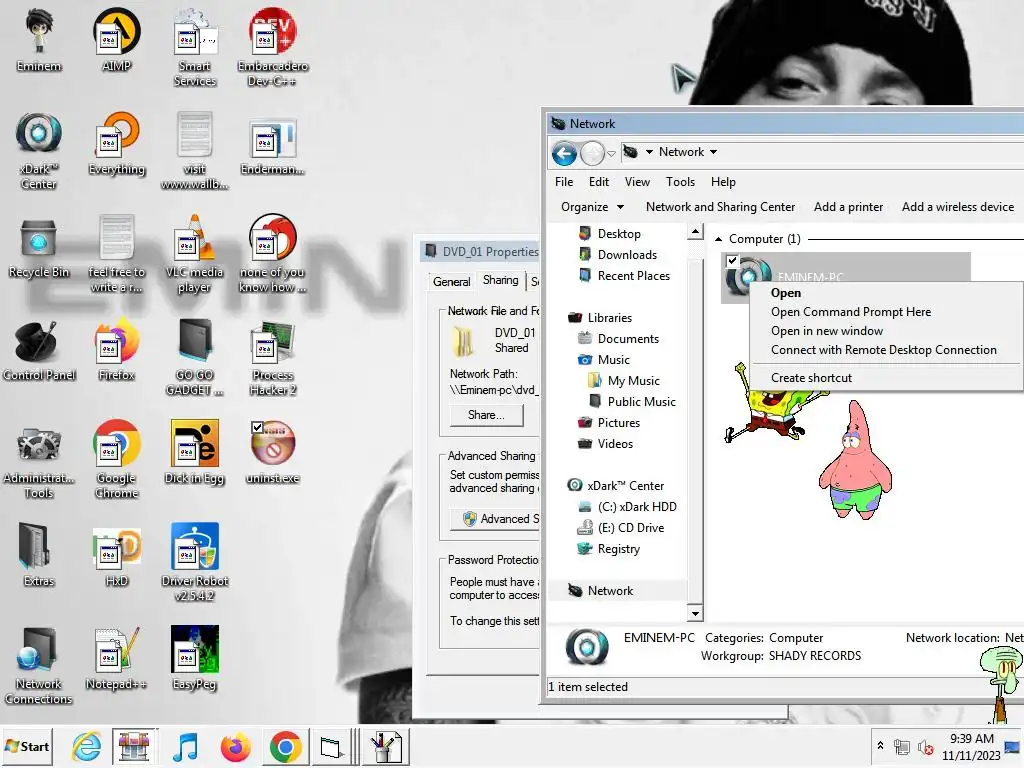Launch AIMP from the desktop
Viewport: 1024px width, 768px height.
point(116,39)
